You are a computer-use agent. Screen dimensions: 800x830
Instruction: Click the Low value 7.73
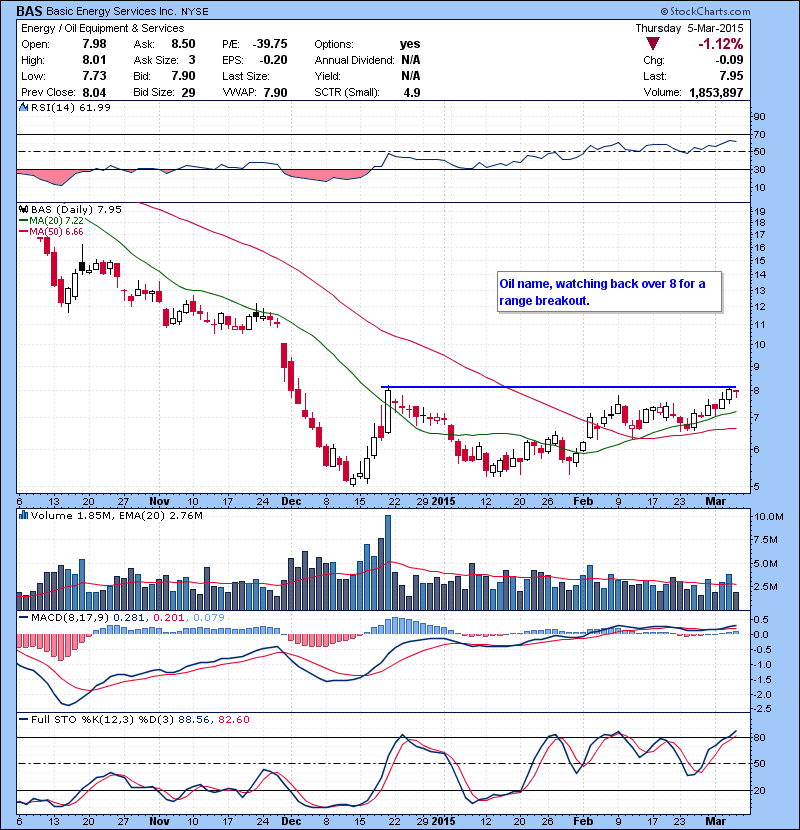[x=94, y=76]
